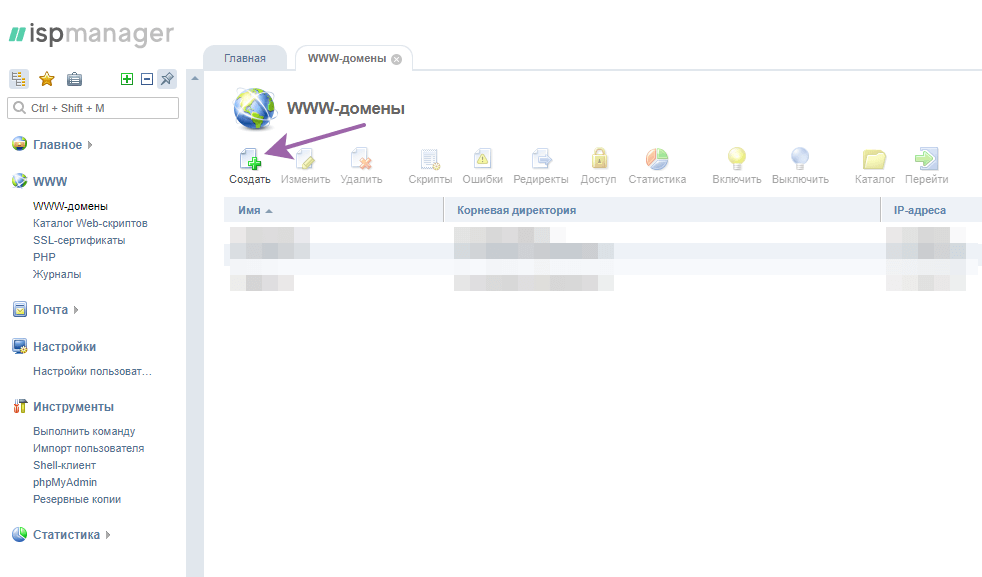Screen dimensions: 982x577
Task: Click the Удалить delete icon
Action: click(x=361, y=160)
